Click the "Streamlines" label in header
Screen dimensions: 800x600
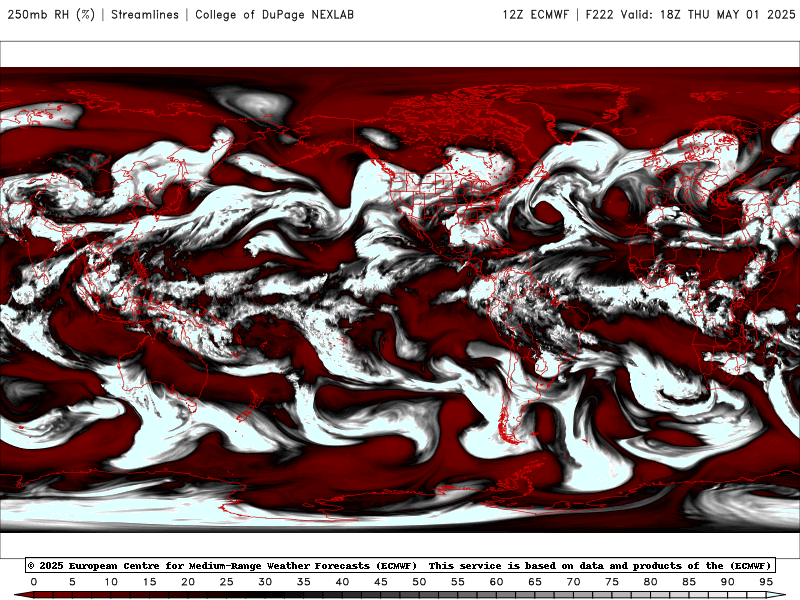click(x=145, y=15)
